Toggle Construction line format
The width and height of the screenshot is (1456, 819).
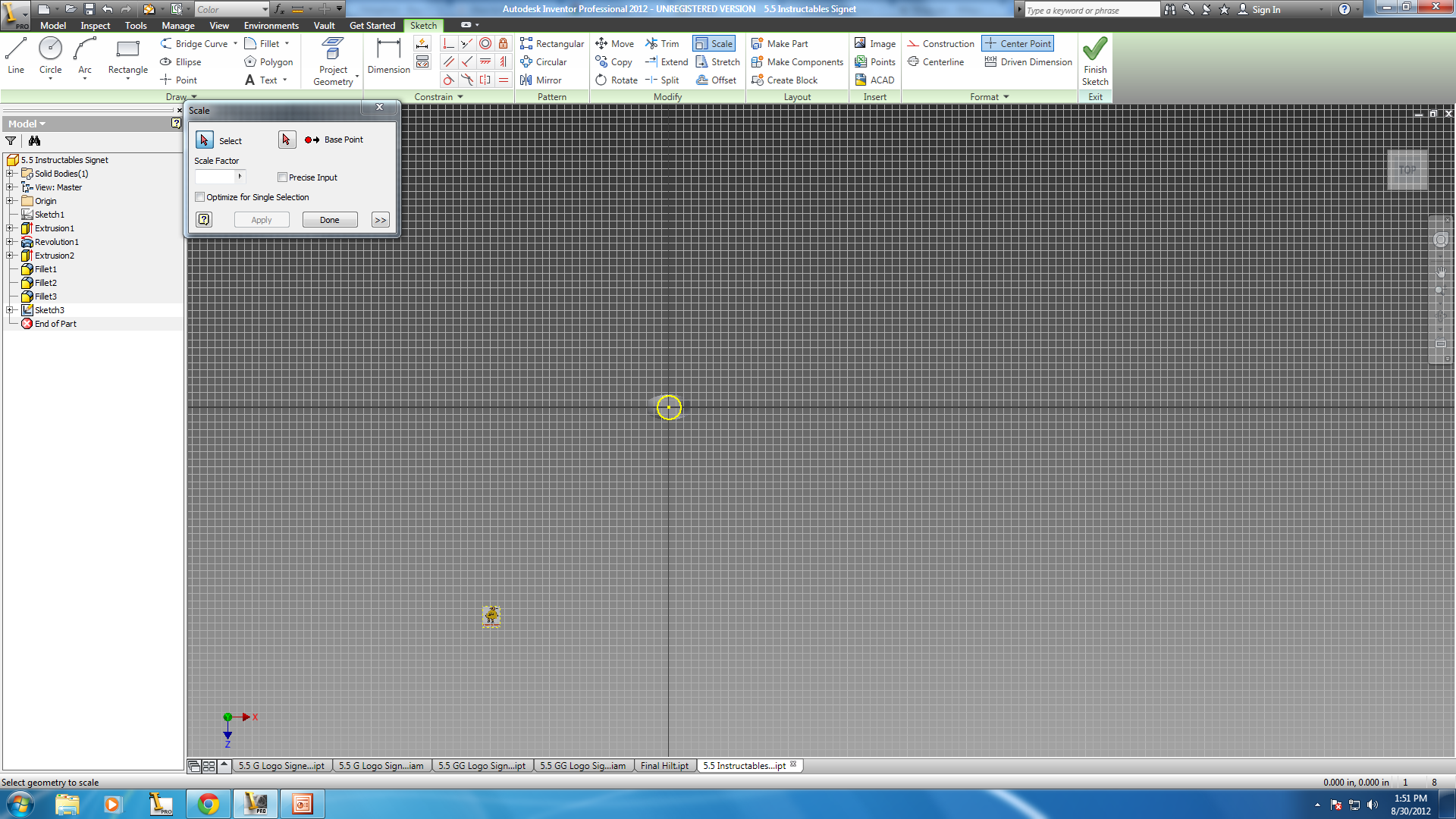coord(940,44)
